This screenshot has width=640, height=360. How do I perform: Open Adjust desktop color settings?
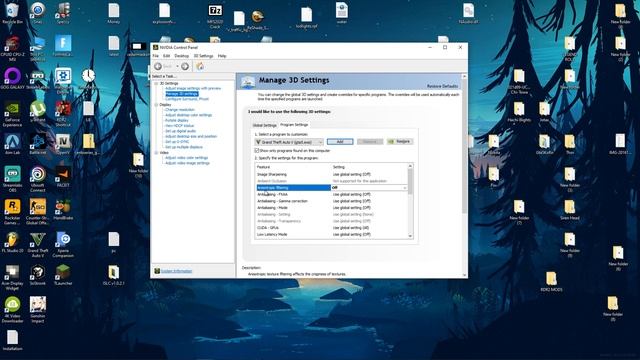pos(189,115)
